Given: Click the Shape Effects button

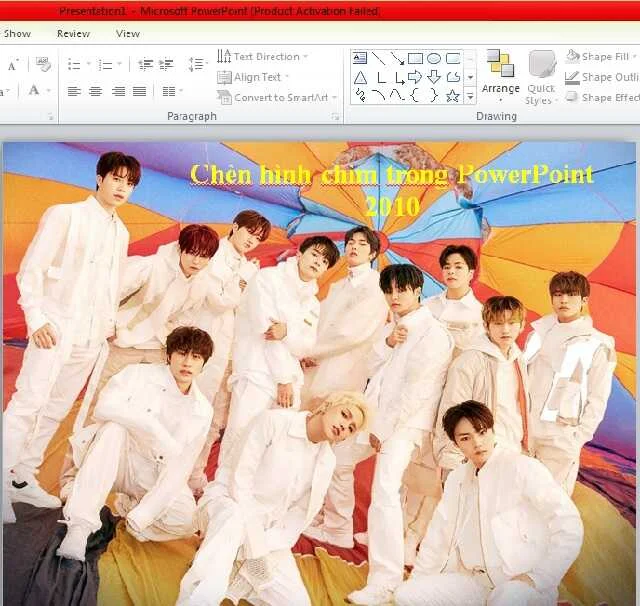Looking at the screenshot, I should point(602,98).
